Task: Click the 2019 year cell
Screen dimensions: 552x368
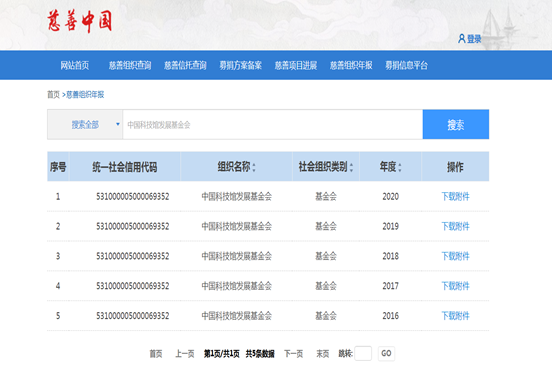Action: point(391,226)
